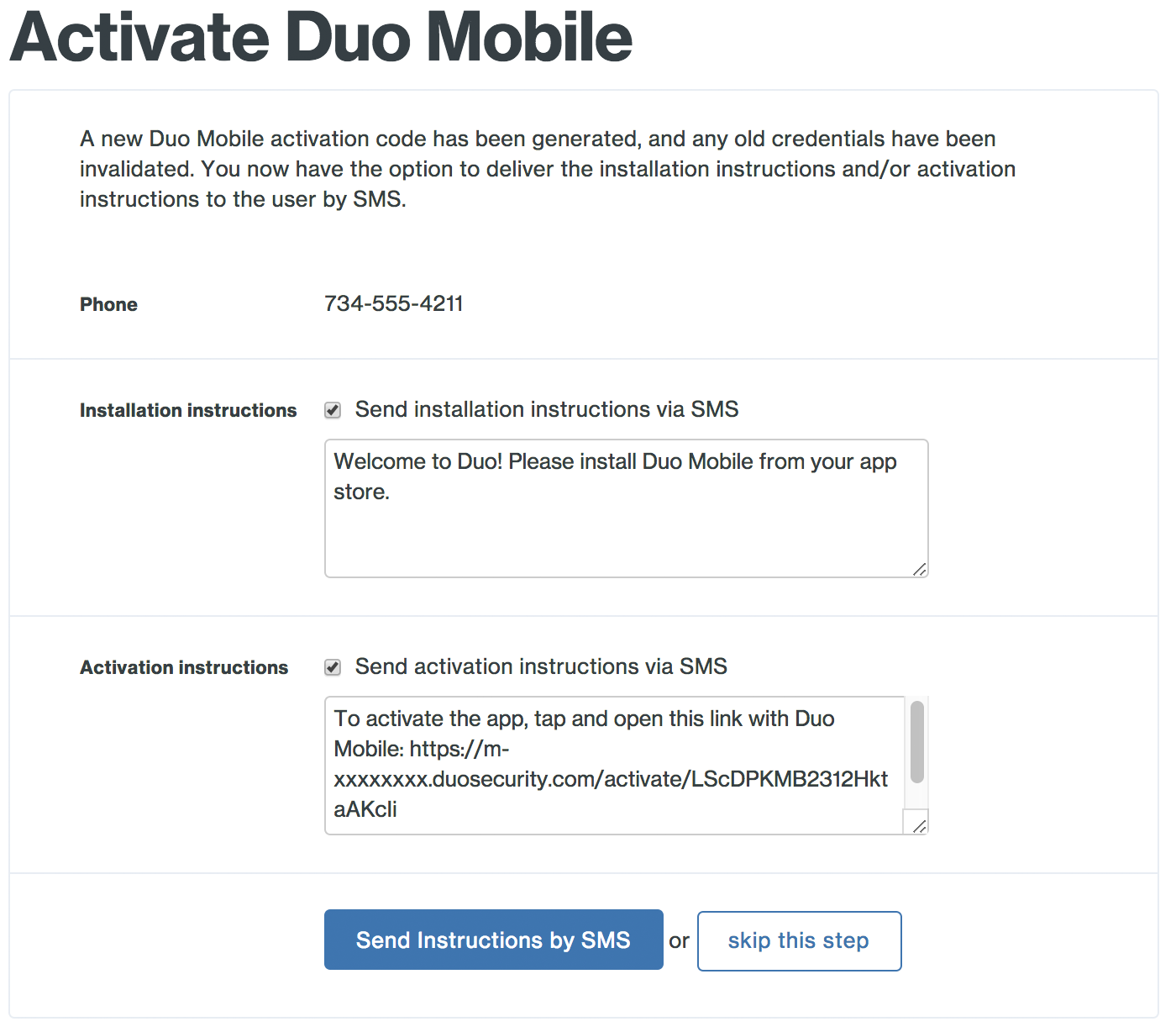Uncheck Send installation instructions via SMS checkbox
1176x1032 pixels.
(333, 410)
